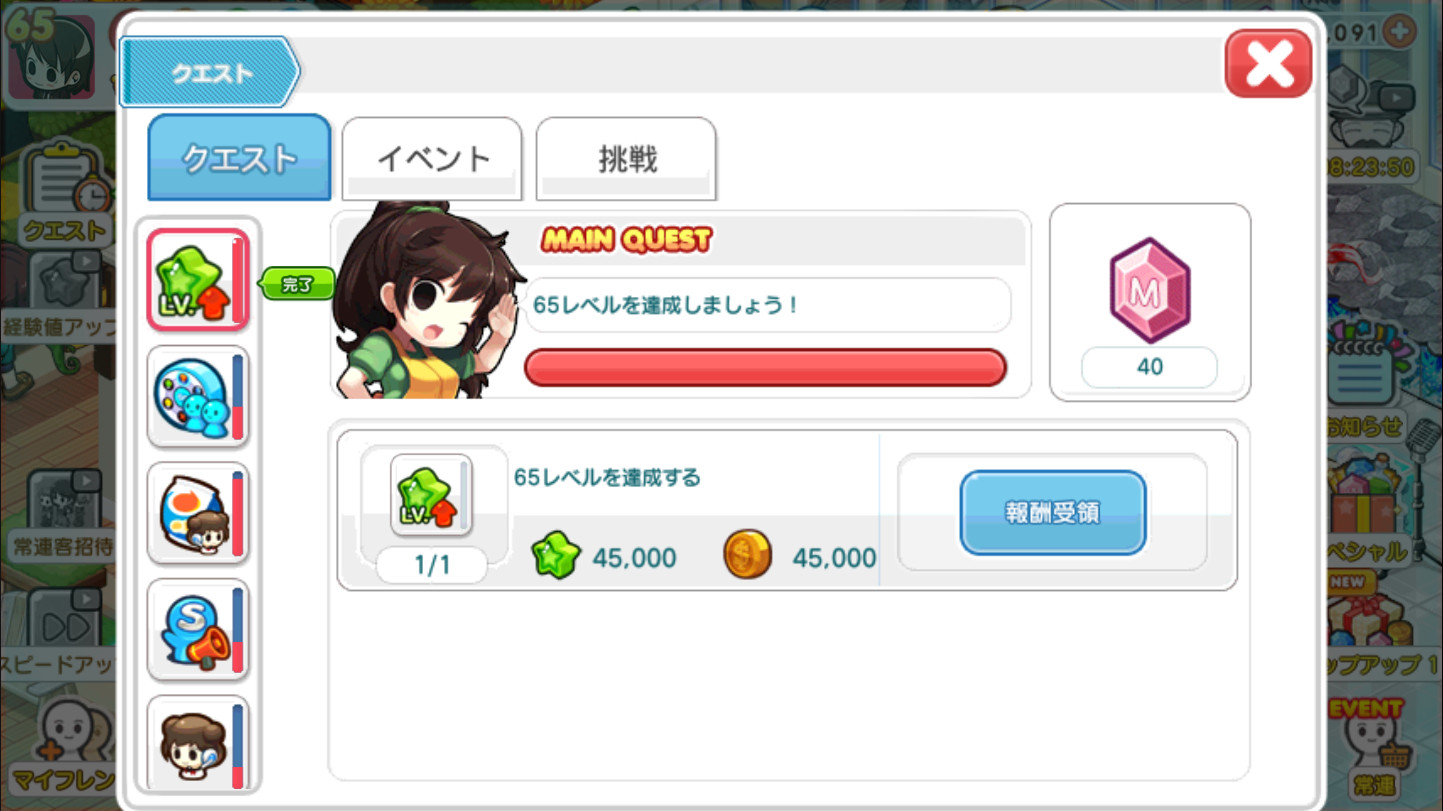Click the red quest progress bar

click(765, 367)
